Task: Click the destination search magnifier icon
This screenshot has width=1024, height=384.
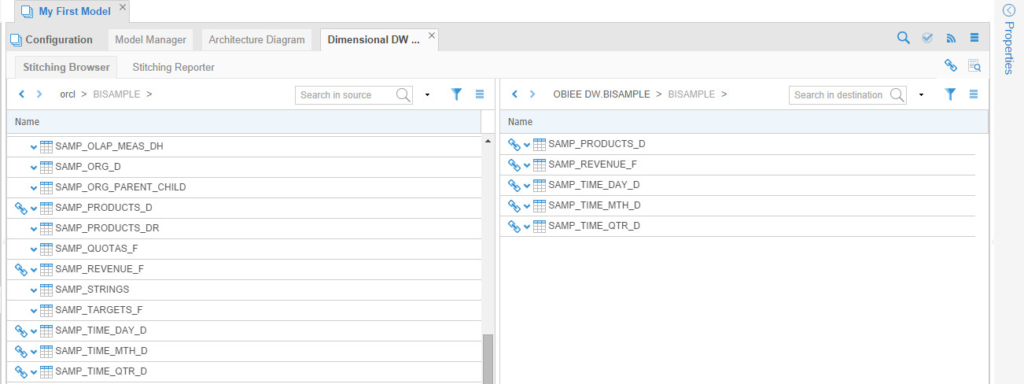Action: [x=897, y=95]
